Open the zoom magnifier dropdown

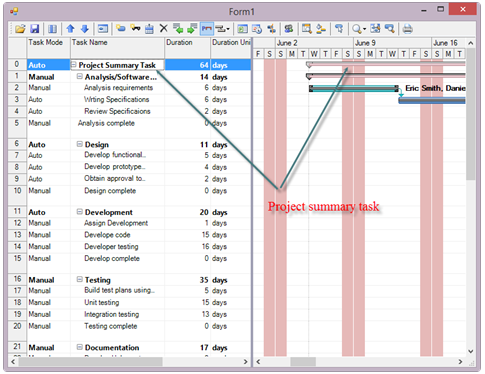click(x=359, y=29)
